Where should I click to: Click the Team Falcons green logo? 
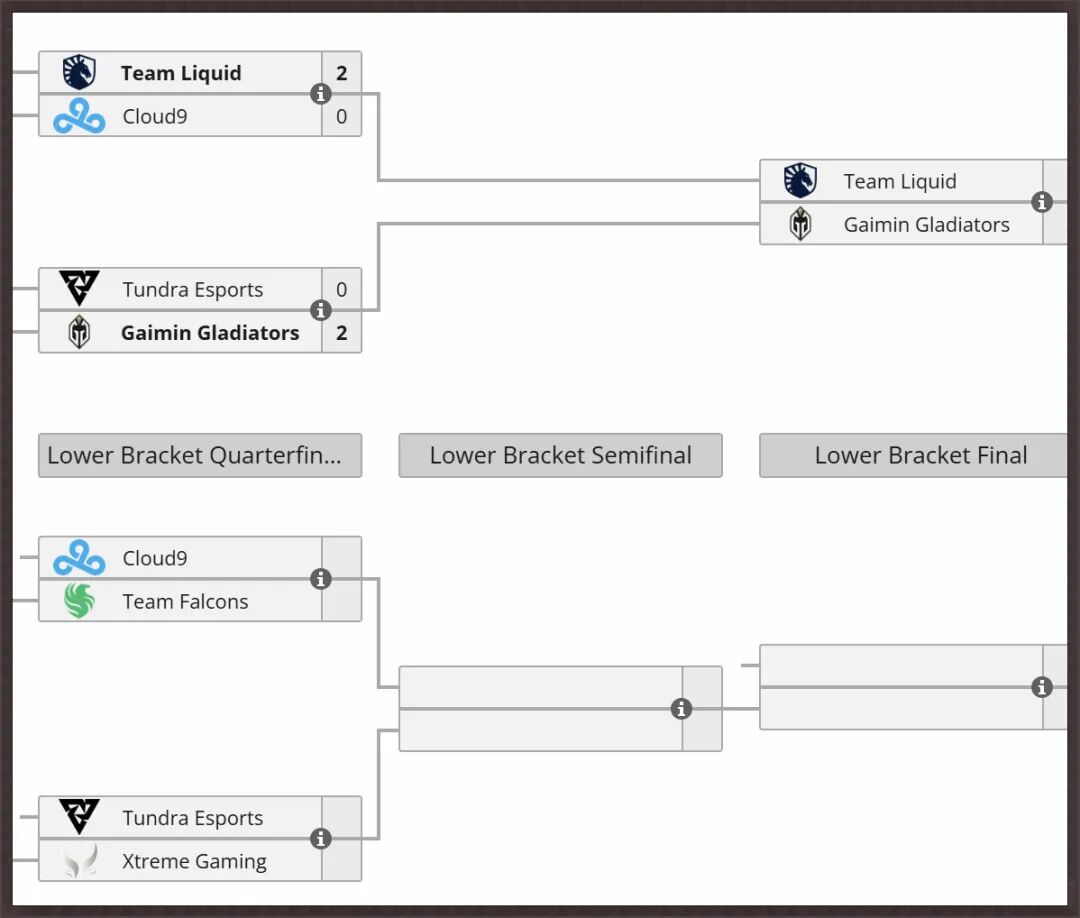[x=79, y=601]
